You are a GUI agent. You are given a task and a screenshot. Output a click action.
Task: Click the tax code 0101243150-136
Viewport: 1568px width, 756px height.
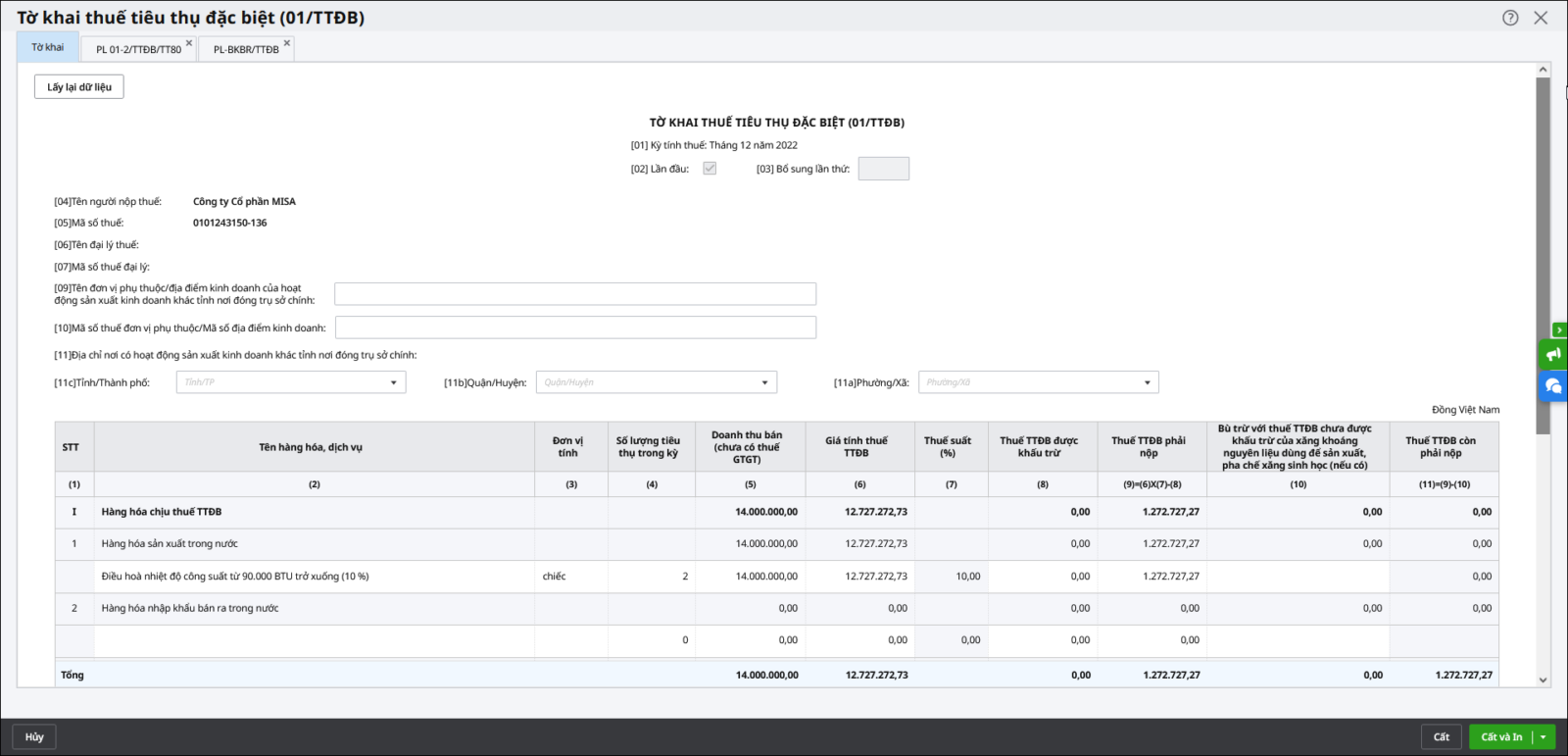coord(230,223)
